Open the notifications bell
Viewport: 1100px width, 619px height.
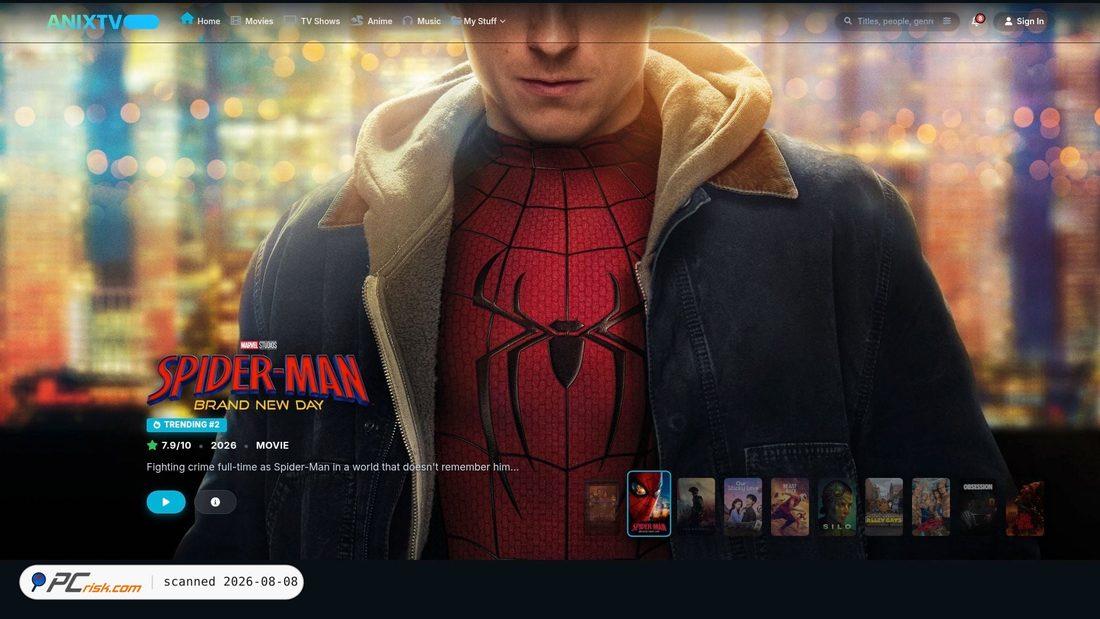point(977,21)
